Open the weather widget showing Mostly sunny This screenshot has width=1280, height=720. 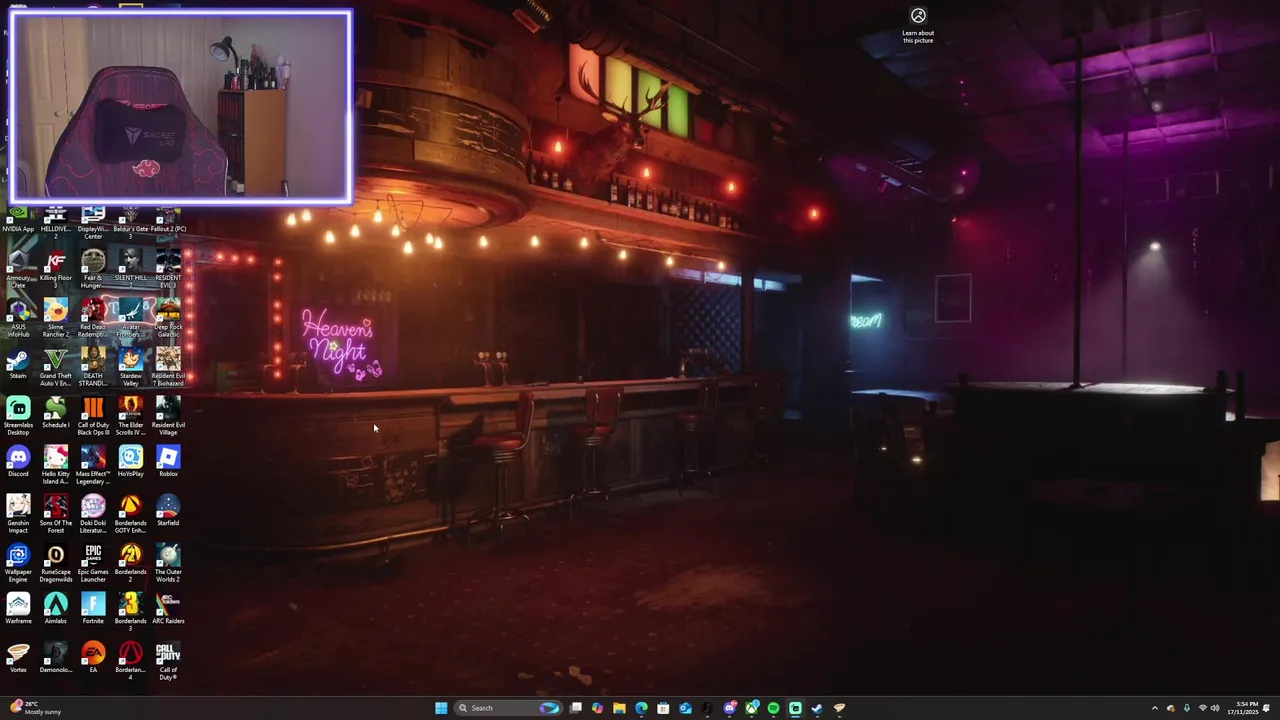36,708
